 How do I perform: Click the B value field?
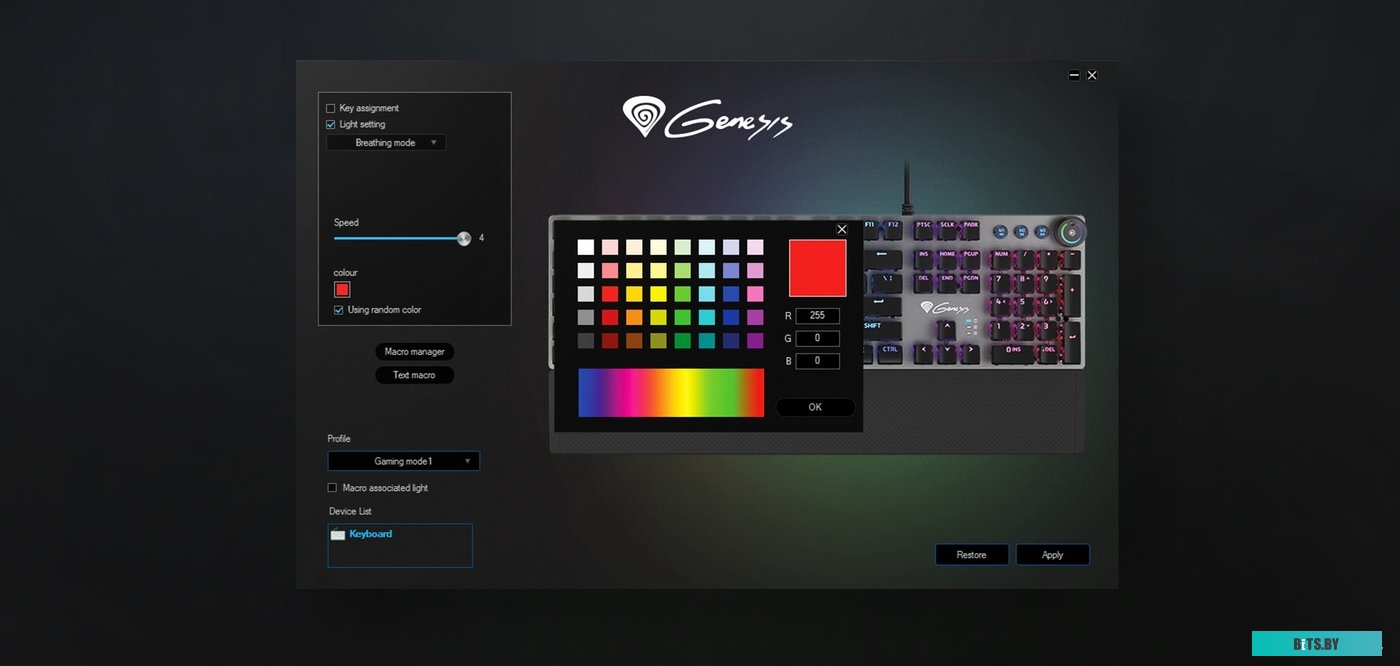tap(818, 361)
